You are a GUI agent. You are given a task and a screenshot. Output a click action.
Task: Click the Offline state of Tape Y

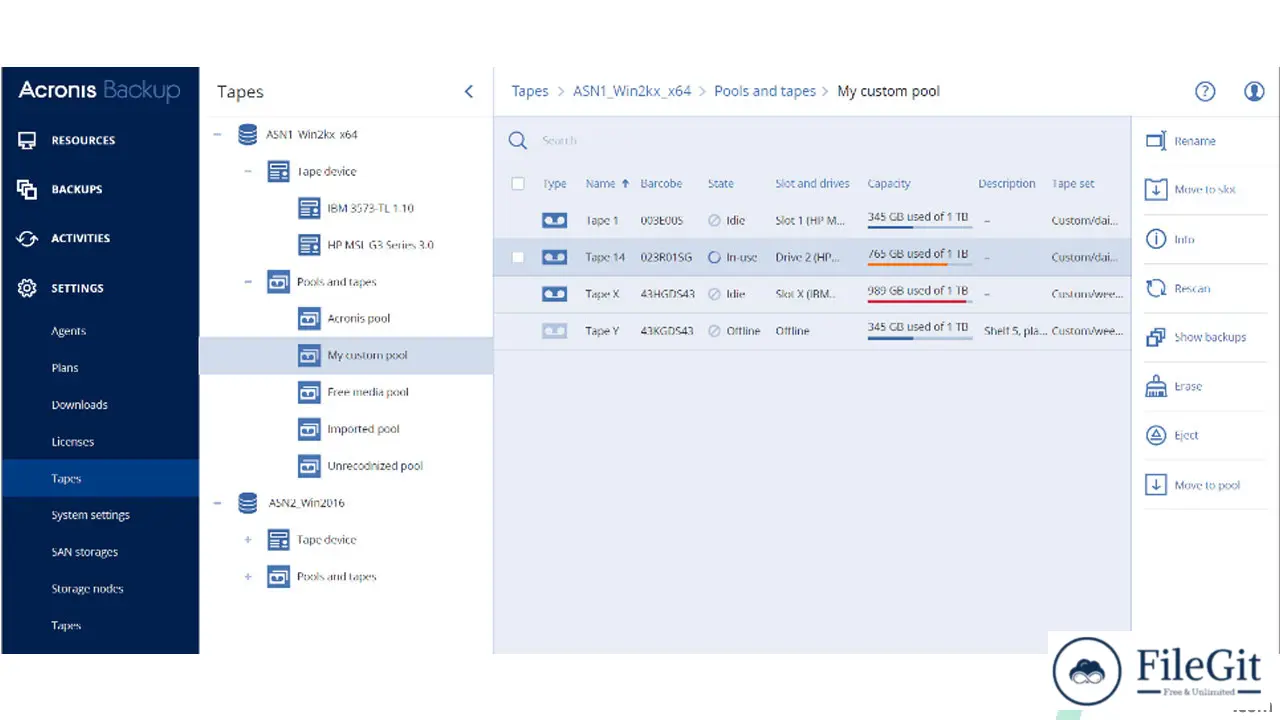coord(734,331)
